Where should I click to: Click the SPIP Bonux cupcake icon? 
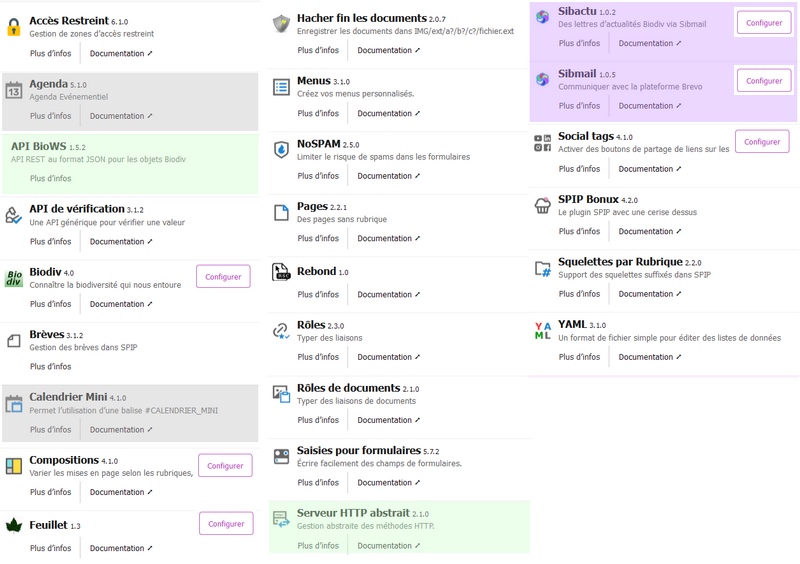(542, 206)
